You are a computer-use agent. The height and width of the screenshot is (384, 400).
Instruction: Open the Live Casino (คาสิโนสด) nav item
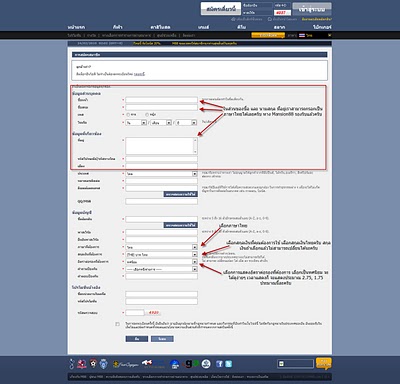point(160,27)
